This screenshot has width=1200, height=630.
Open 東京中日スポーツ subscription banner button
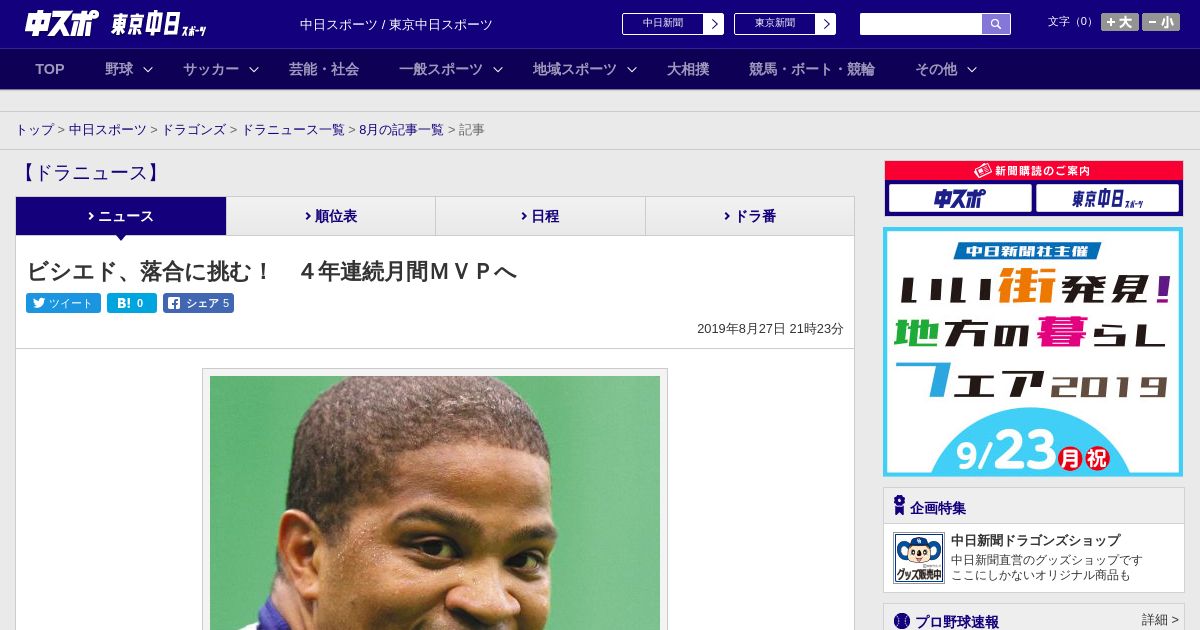[1107, 198]
